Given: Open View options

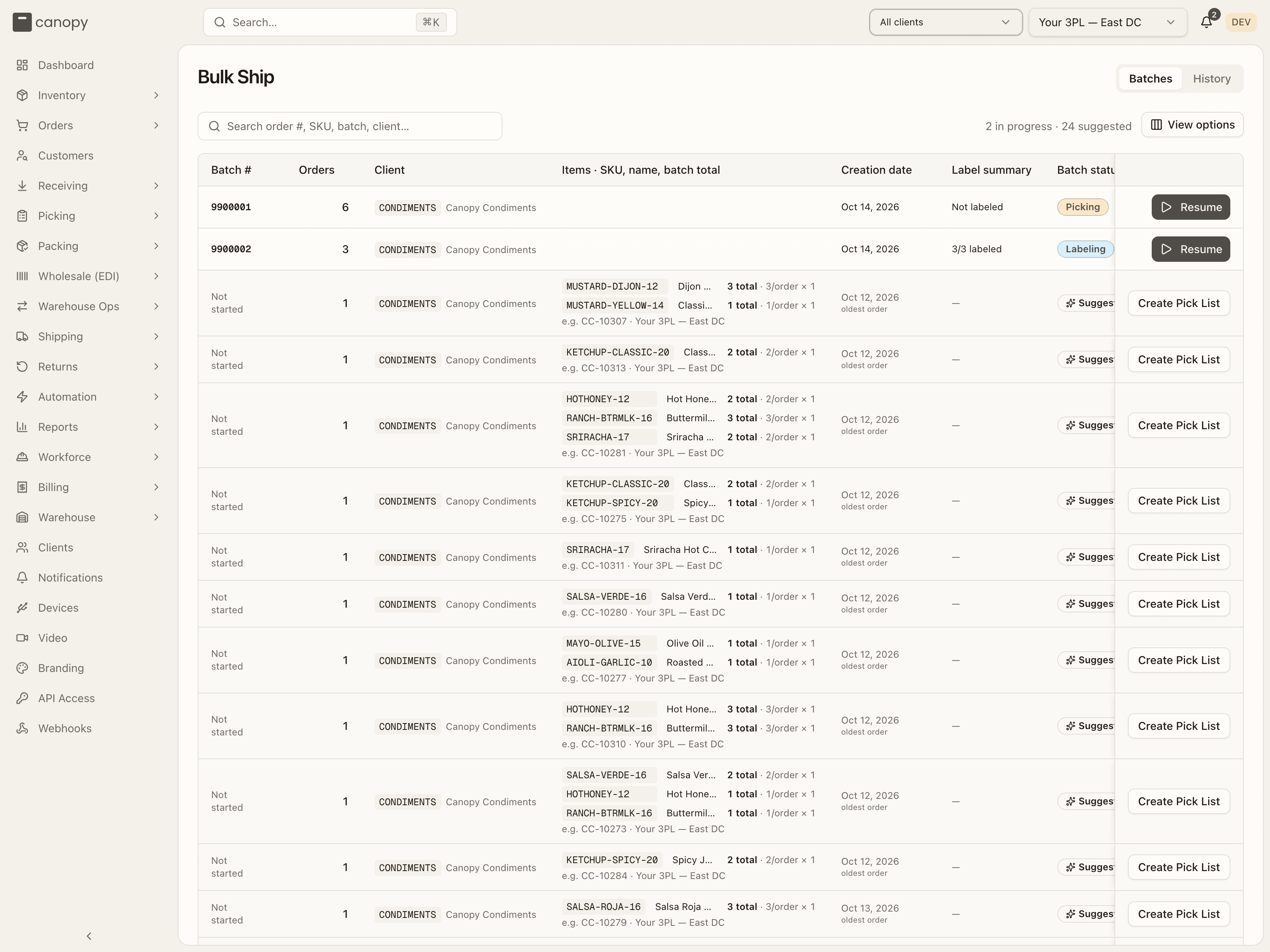Looking at the screenshot, I should click(1193, 125).
